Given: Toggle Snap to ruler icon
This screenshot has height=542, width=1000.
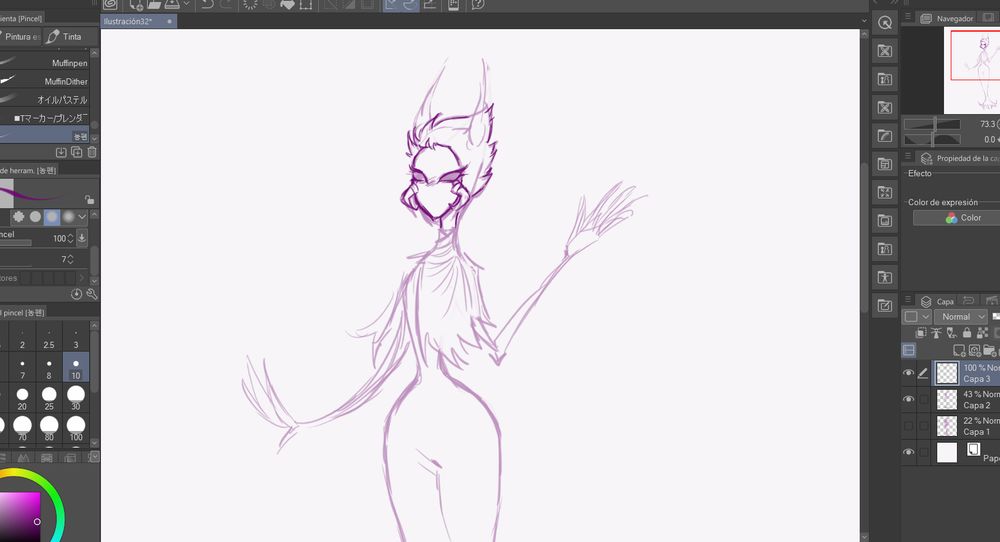Looking at the screenshot, I should 391,4.
